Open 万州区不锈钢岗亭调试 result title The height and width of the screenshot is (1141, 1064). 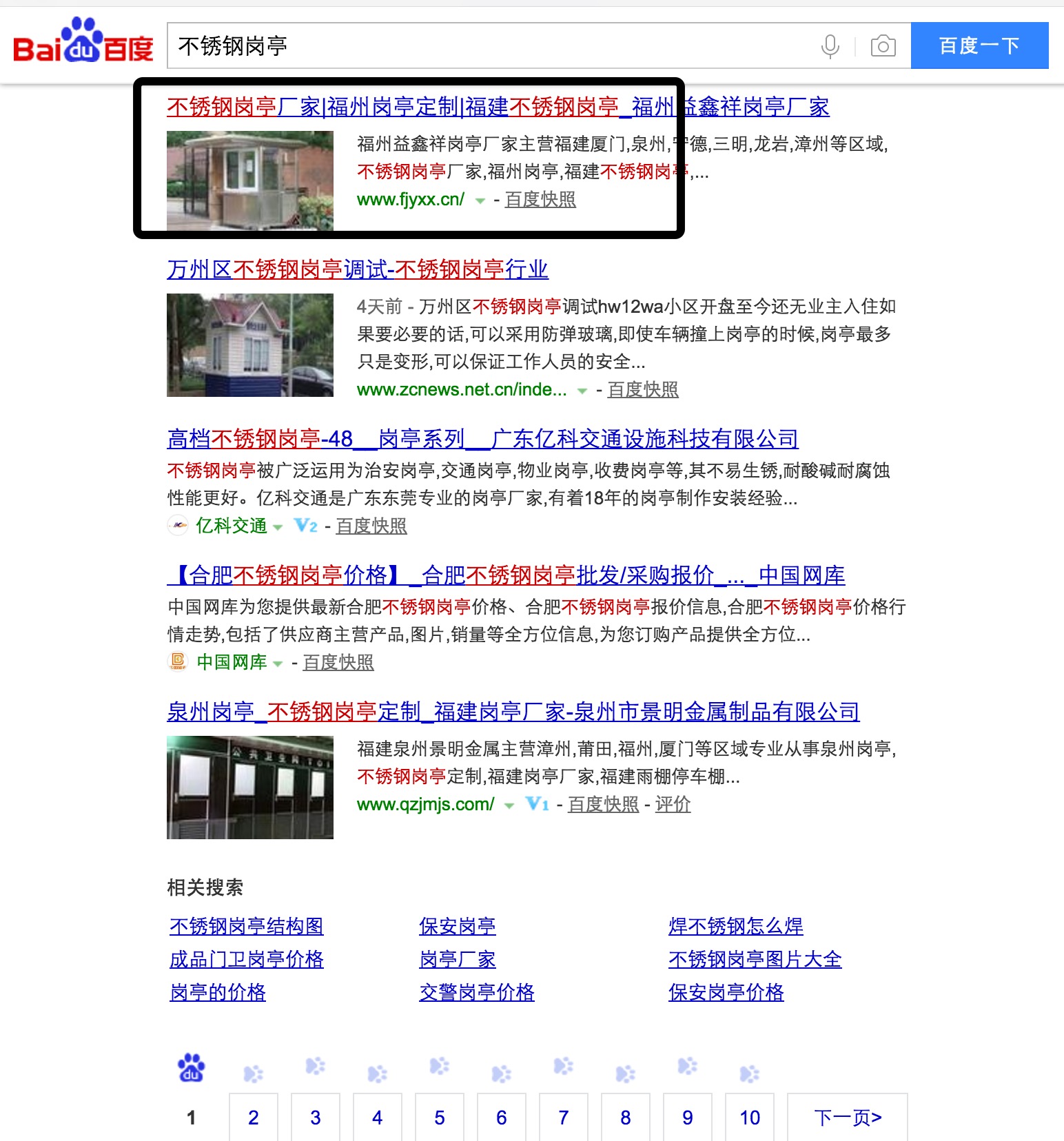tap(358, 269)
